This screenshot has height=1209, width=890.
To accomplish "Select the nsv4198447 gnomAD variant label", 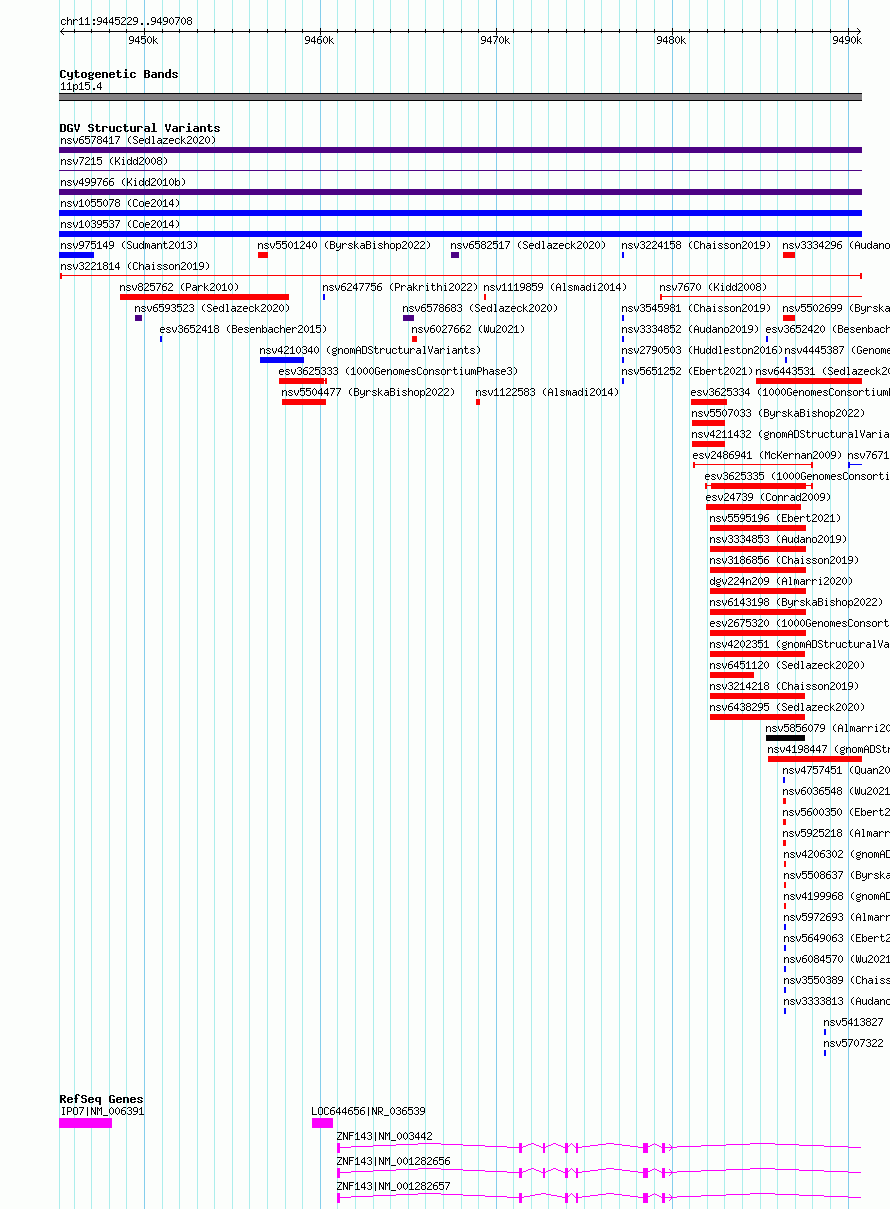I will click(x=829, y=749).
